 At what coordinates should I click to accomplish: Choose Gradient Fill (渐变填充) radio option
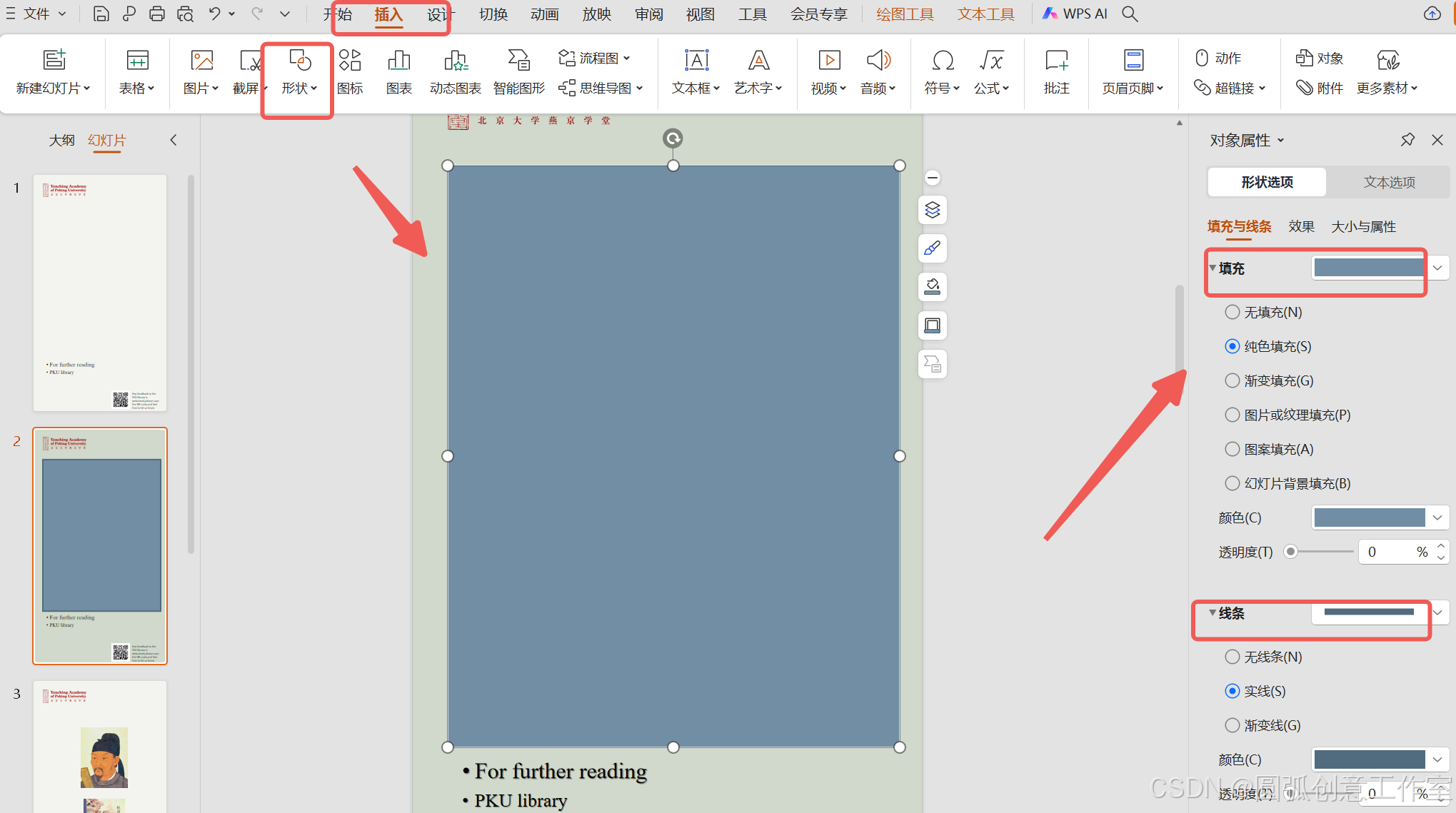tap(1232, 380)
